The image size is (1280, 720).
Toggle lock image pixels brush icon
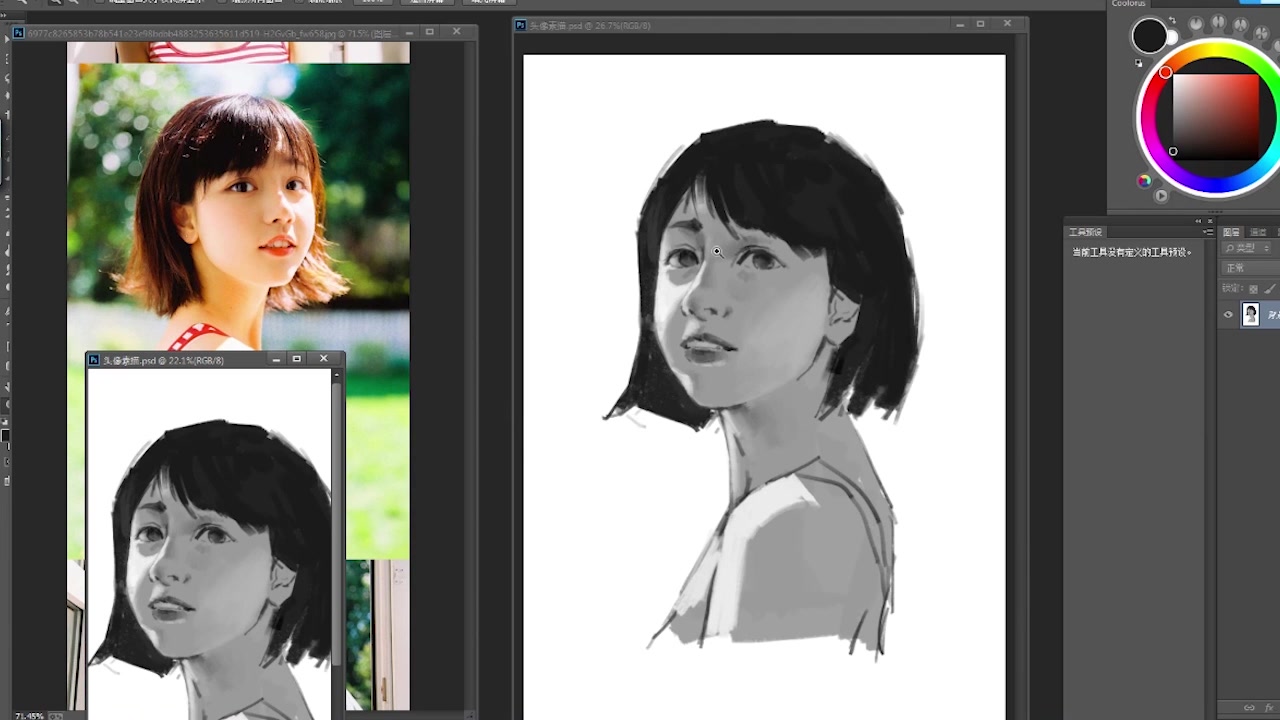(x=1270, y=289)
